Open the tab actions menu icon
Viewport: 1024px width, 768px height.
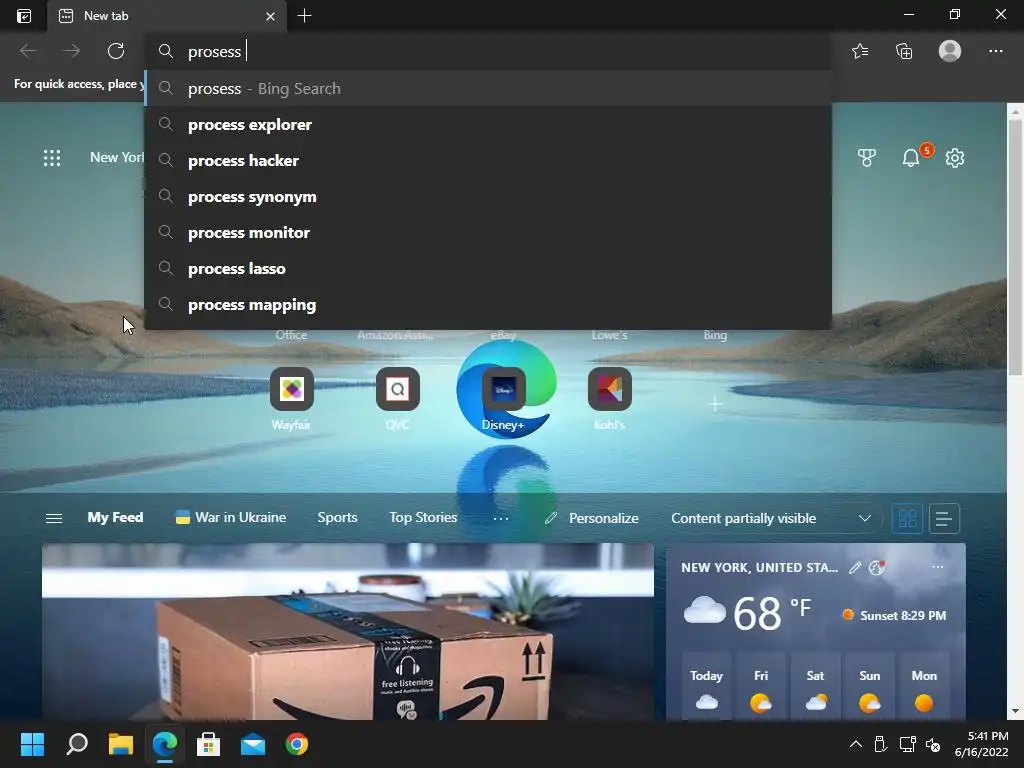(24, 16)
